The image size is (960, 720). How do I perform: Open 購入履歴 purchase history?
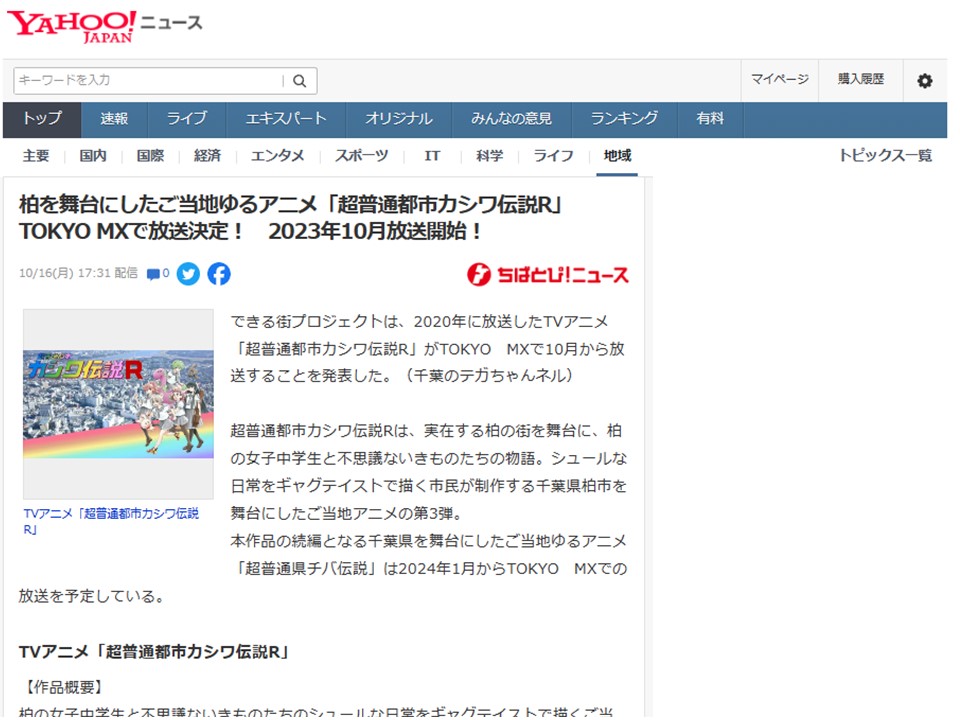pyautogui.click(x=860, y=80)
